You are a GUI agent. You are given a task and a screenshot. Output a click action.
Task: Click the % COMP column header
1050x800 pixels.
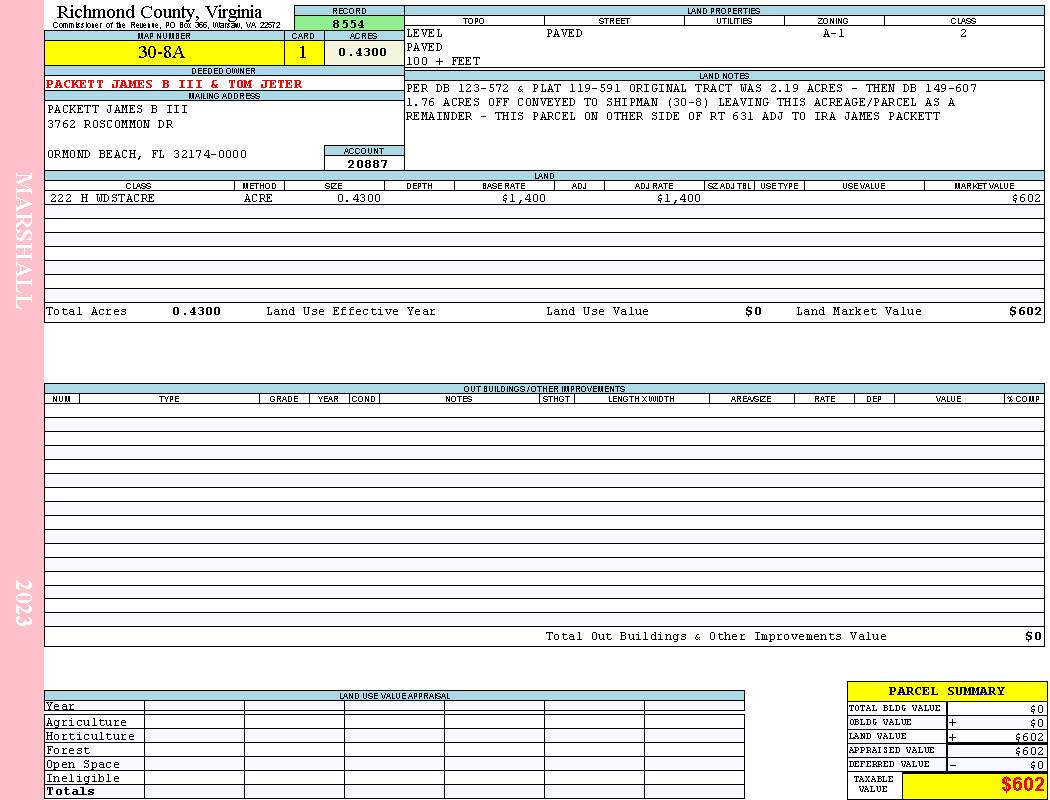[1023, 398]
